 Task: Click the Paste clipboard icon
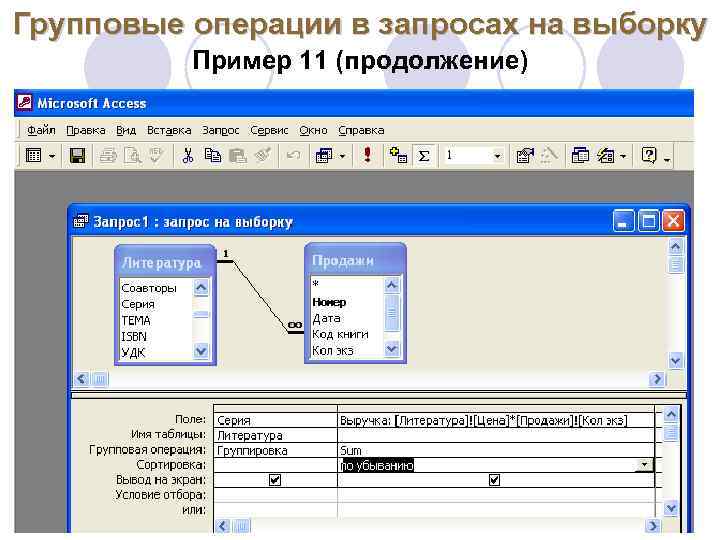237,156
